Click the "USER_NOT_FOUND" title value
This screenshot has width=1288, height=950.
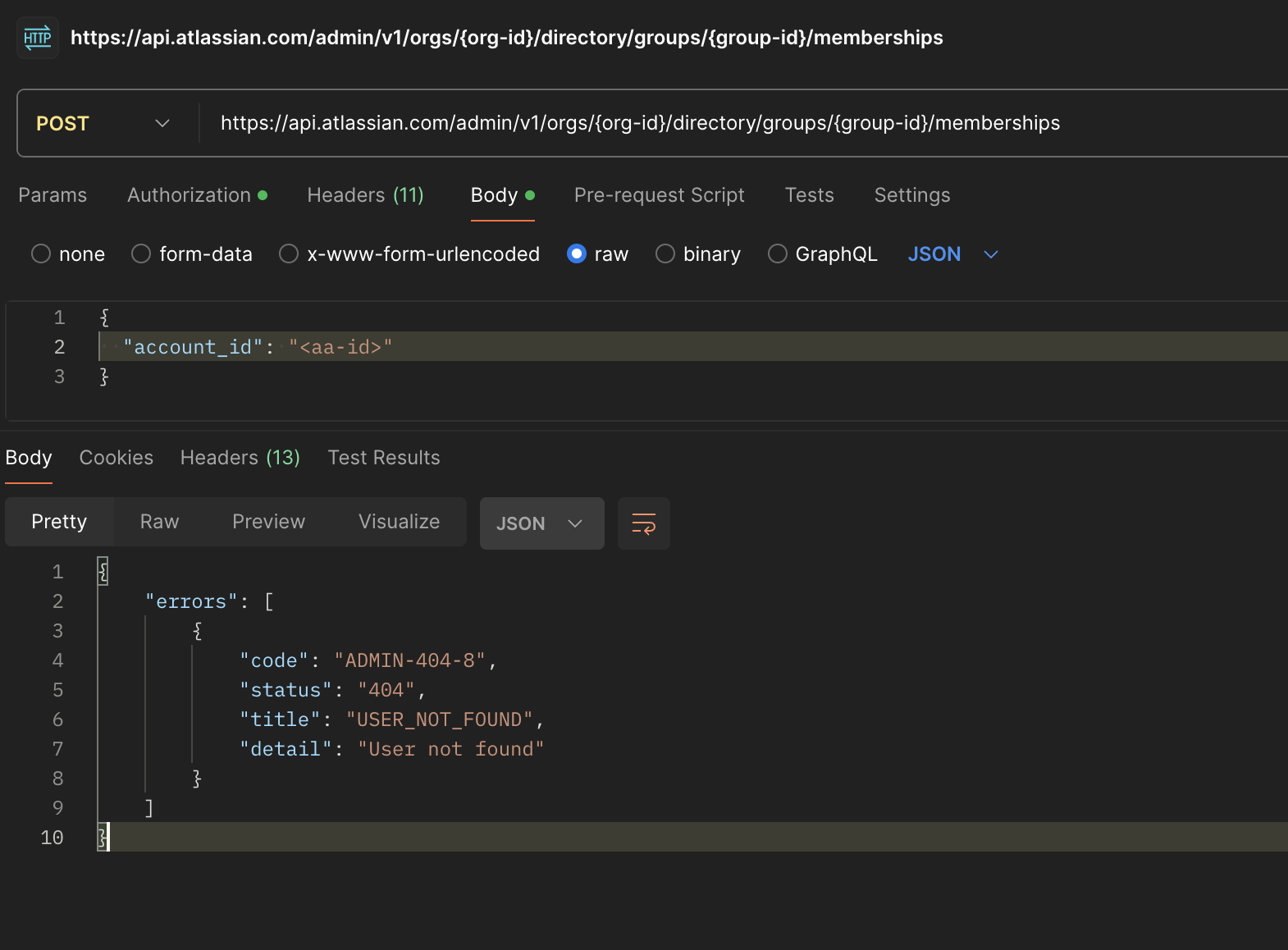click(440, 719)
